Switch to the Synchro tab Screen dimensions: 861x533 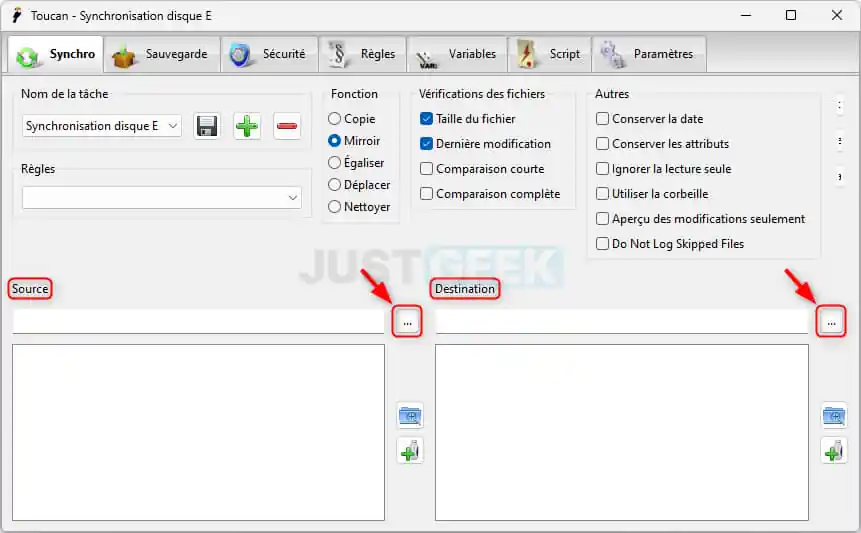[x=55, y=54]
